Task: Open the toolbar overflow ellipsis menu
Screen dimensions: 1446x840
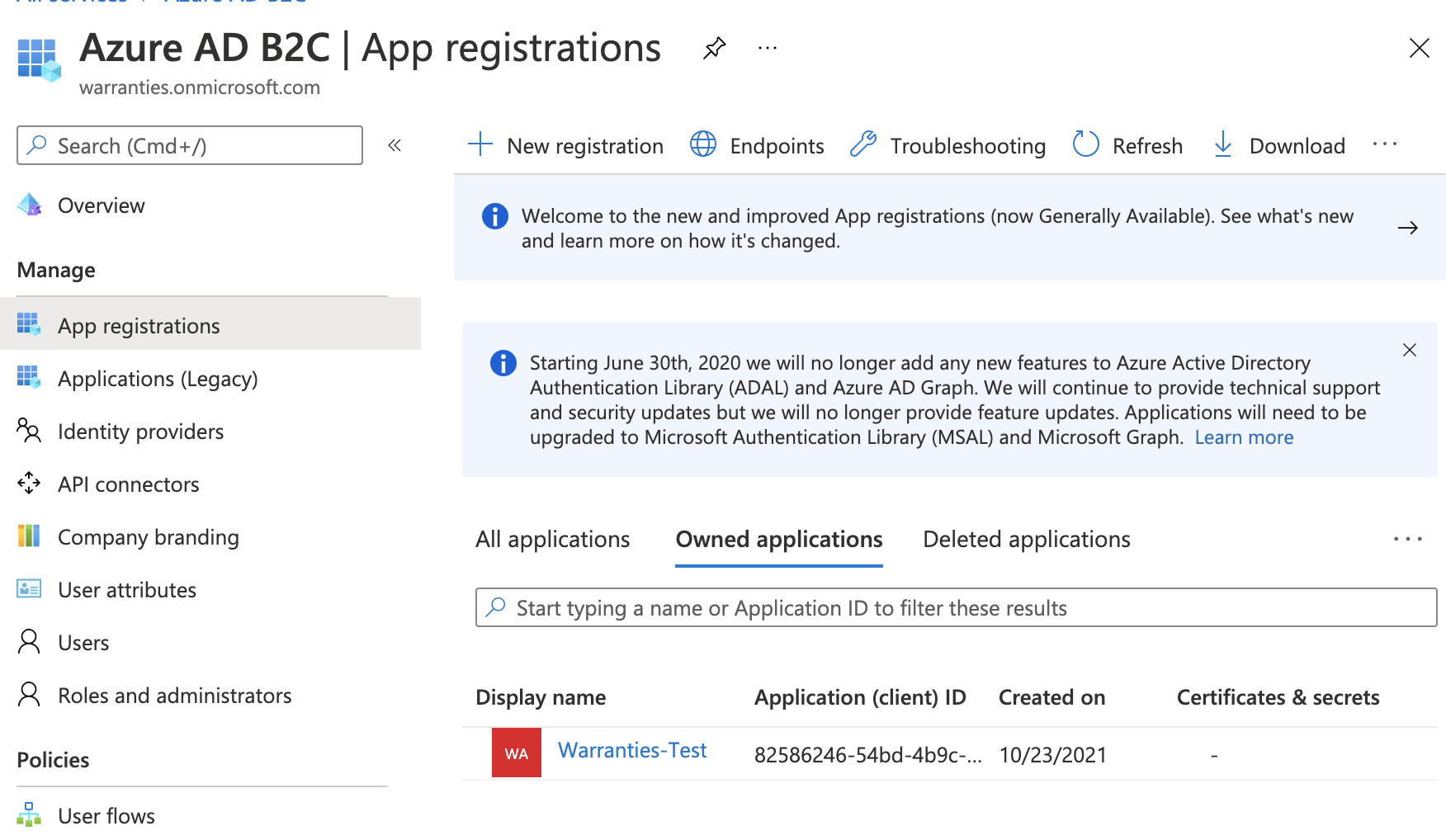Action: click(x=1385, y=144)
